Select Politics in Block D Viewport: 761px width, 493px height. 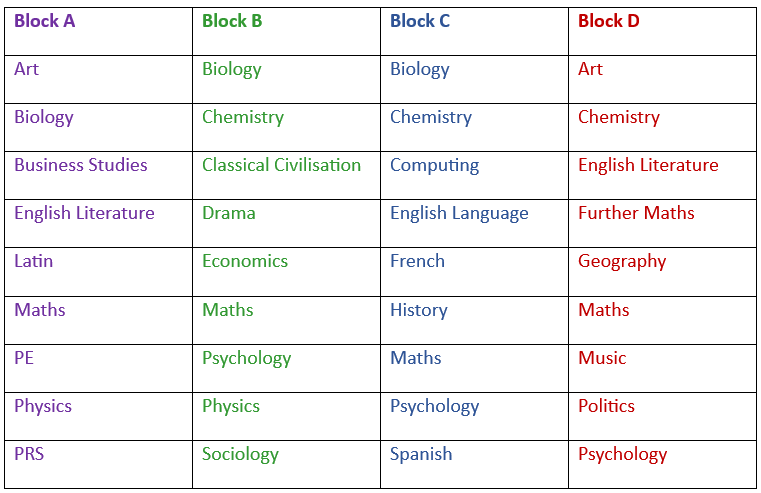click(606, 406)
